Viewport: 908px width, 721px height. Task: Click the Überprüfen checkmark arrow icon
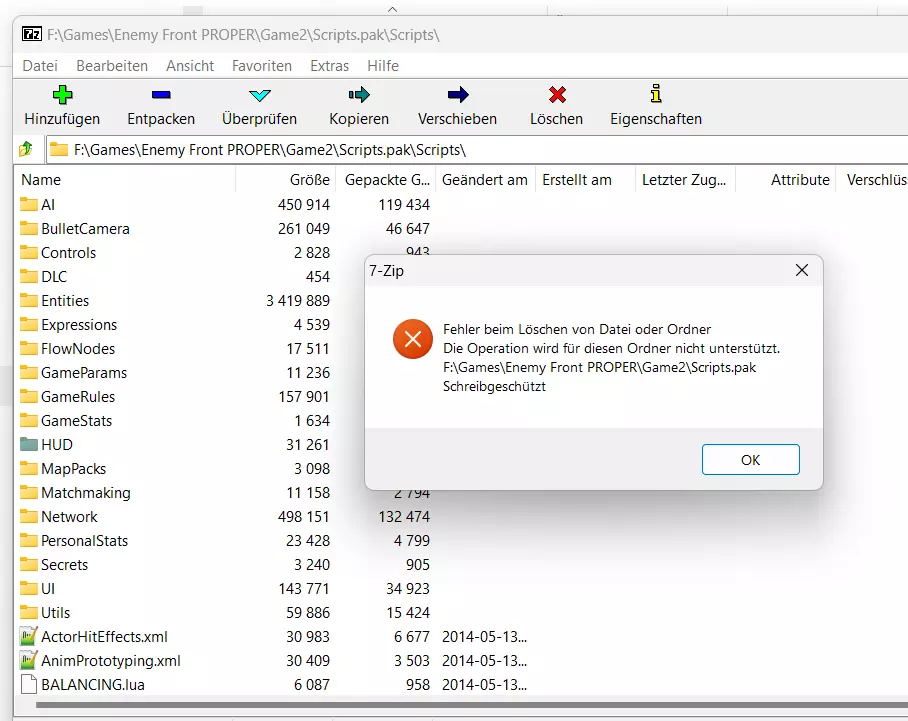tap(259, 95)
